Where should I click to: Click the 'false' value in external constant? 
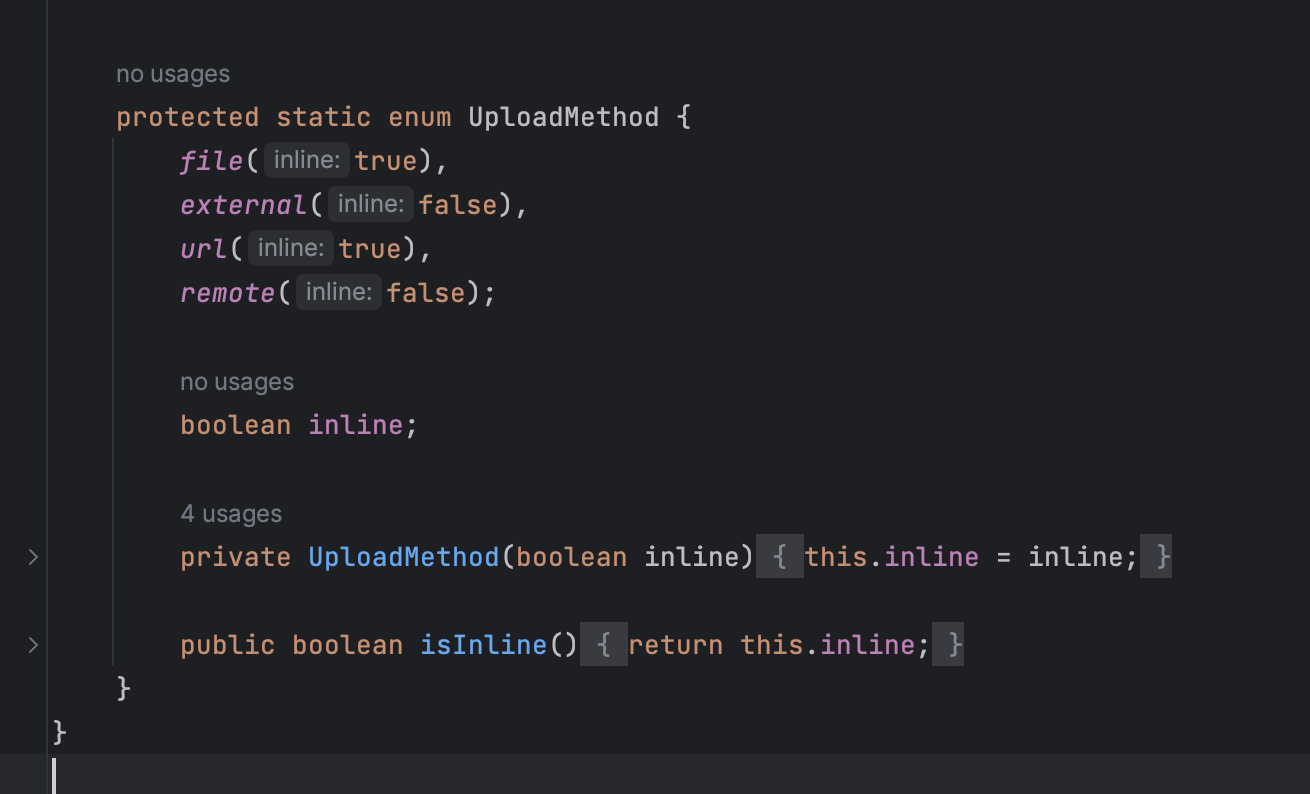pos(458,205)
